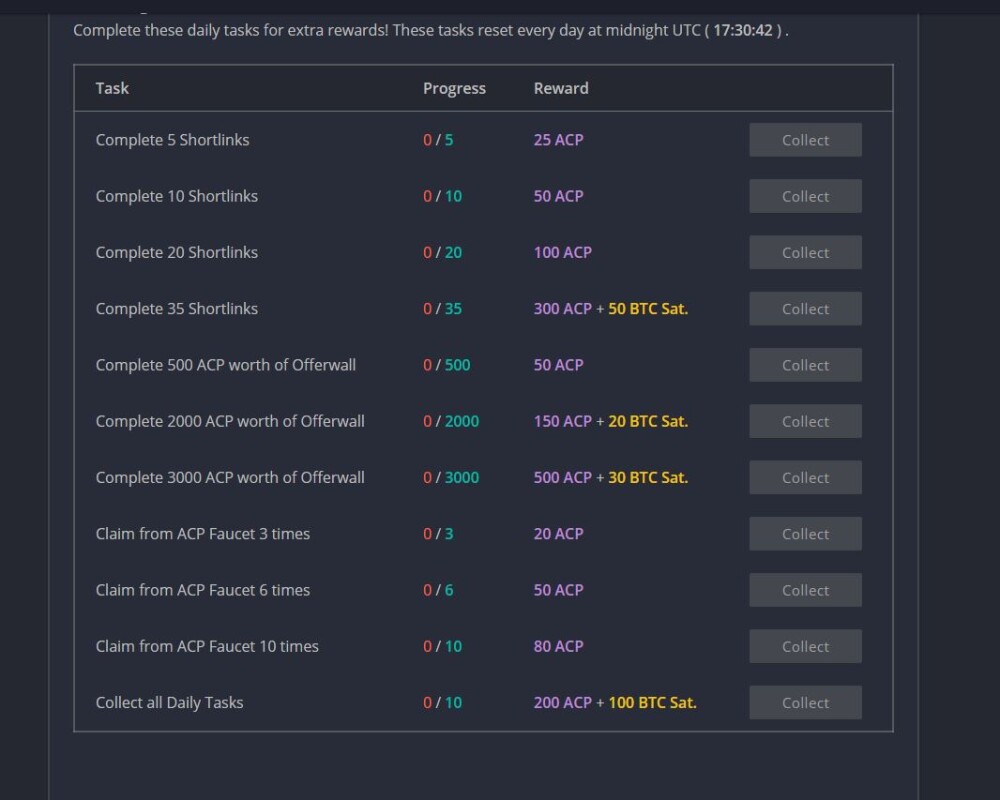The width and height of the screenshot is (1000, 800).
Task: Collect reward for ACP Faucet 3 times
Action: (805, 533)
